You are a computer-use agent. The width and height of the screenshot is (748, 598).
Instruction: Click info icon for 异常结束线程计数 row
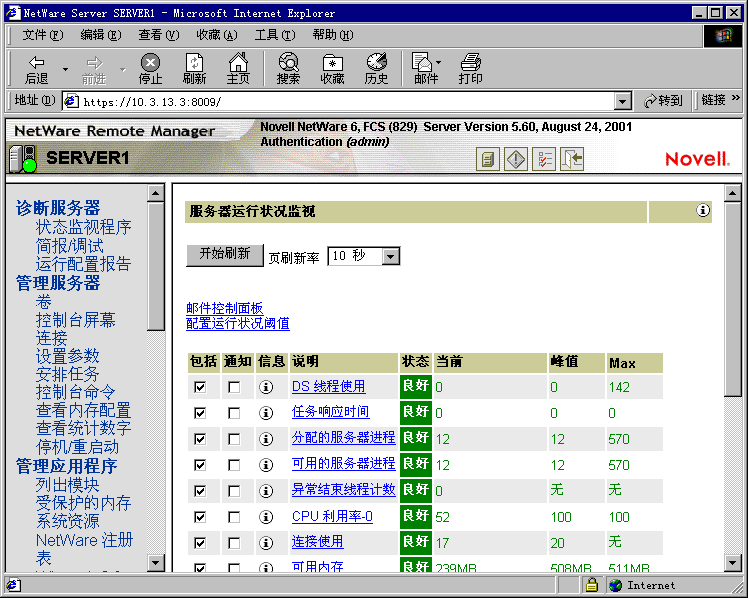pyautogui.click(x=266, y=491)
